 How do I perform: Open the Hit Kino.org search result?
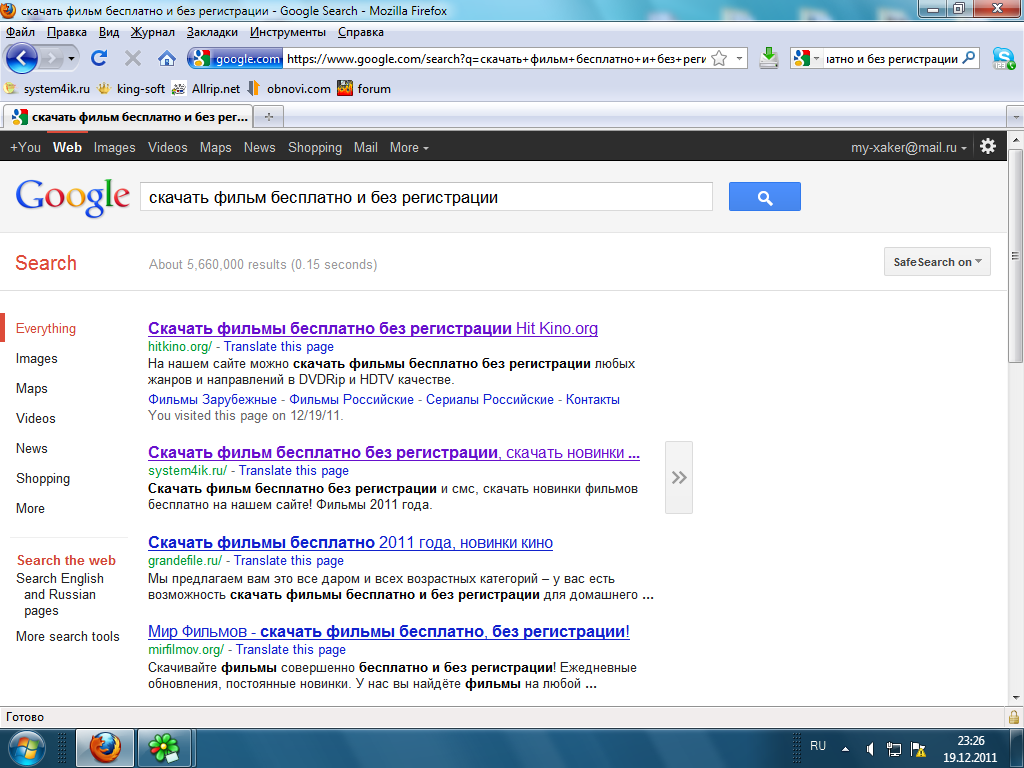(x=373, y=328)
